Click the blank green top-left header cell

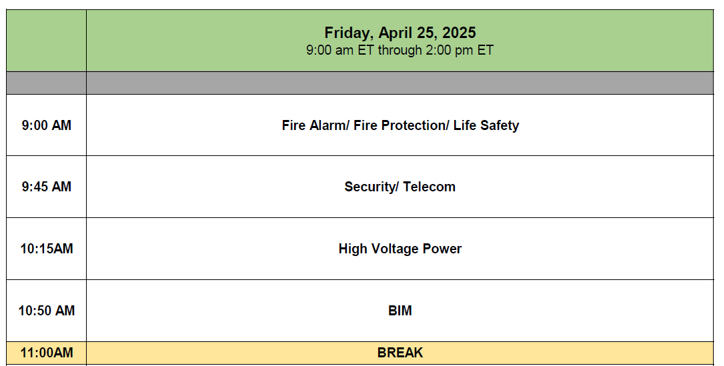click(x=46, y=41)
